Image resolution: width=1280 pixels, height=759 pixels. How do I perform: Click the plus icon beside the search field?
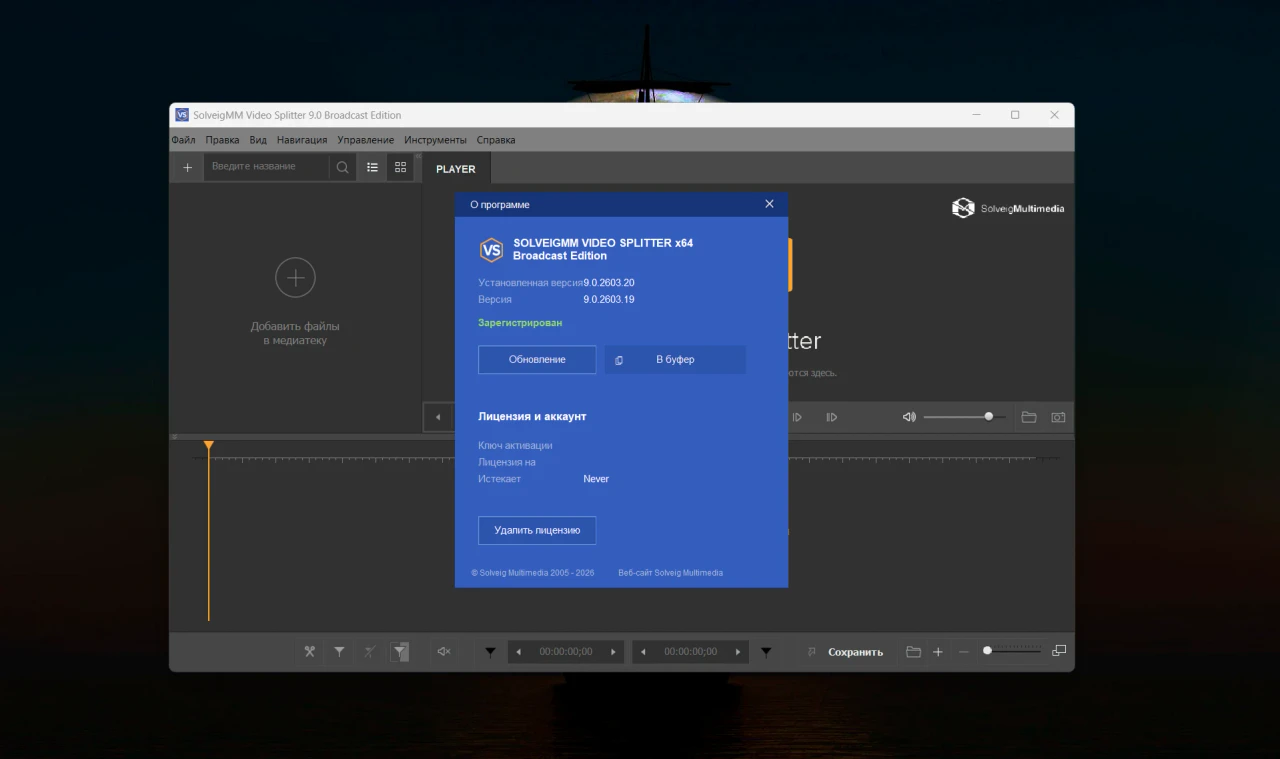(x=187, y=167)
